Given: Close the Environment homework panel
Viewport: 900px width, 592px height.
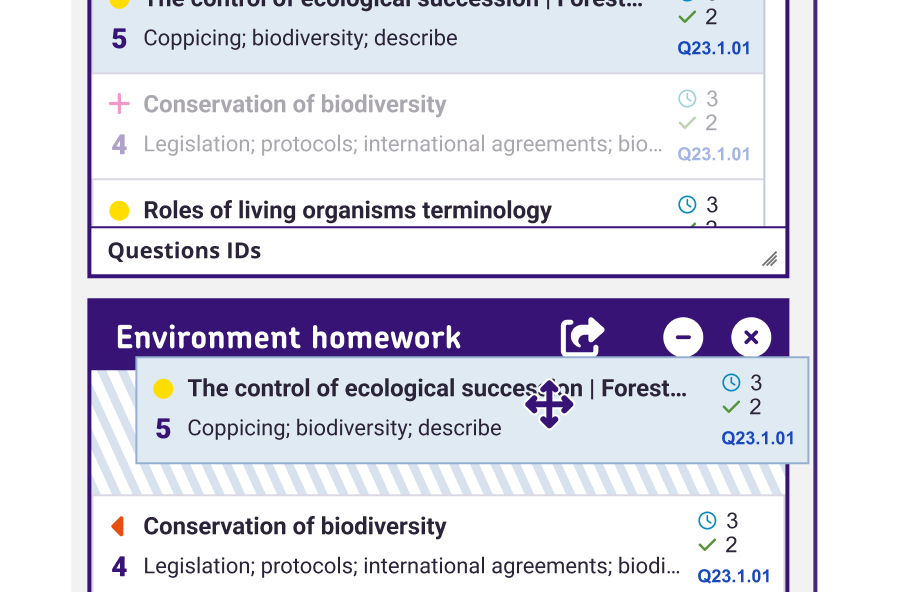Looking at the screenshot, I should (x=751, y=338).
